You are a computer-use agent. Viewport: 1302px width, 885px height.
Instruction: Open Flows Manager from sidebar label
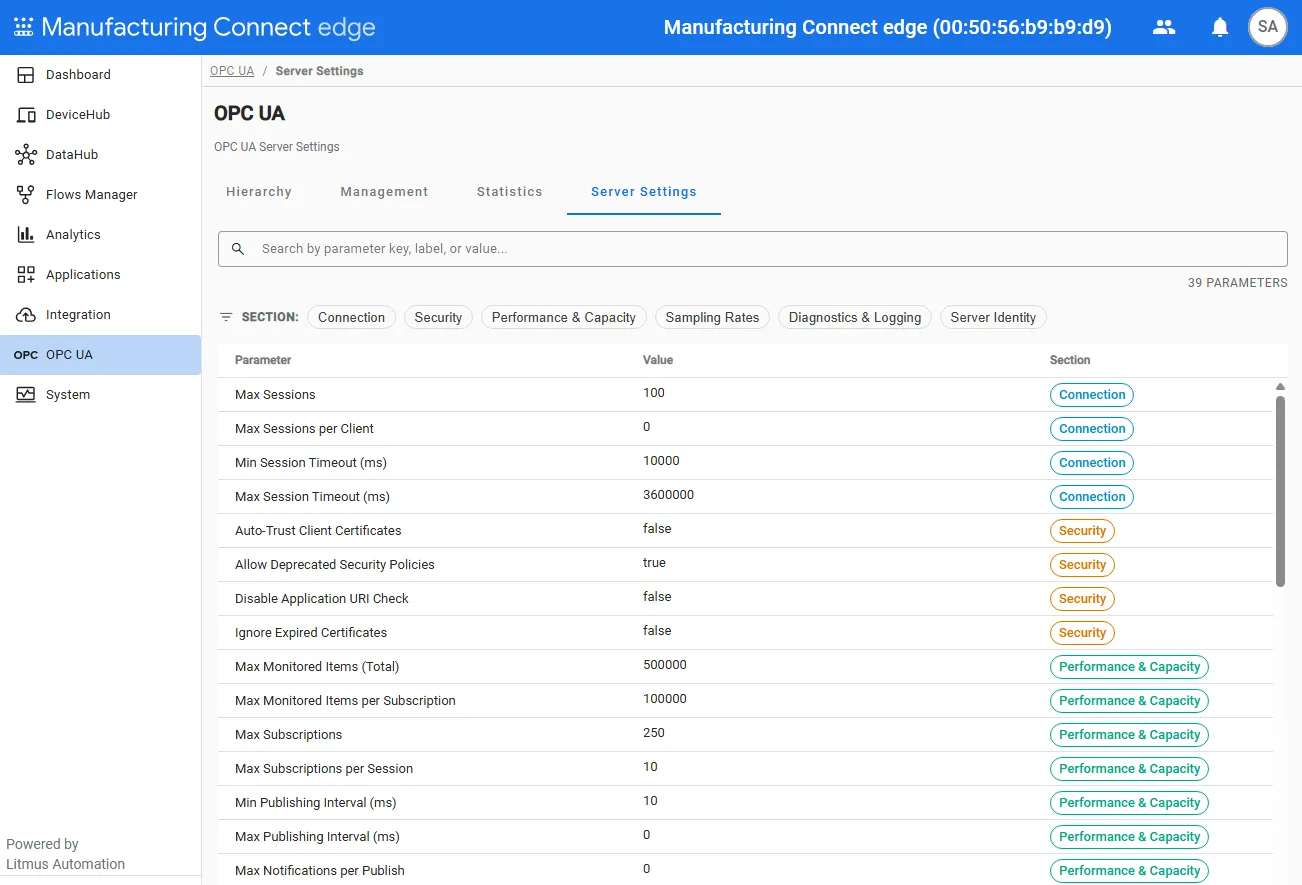click(92, 195)
